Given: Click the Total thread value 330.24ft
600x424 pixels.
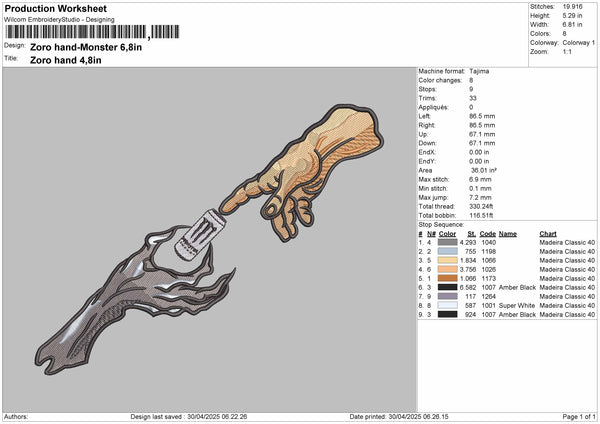Looking at the screenshot, I should coord(481,207).
